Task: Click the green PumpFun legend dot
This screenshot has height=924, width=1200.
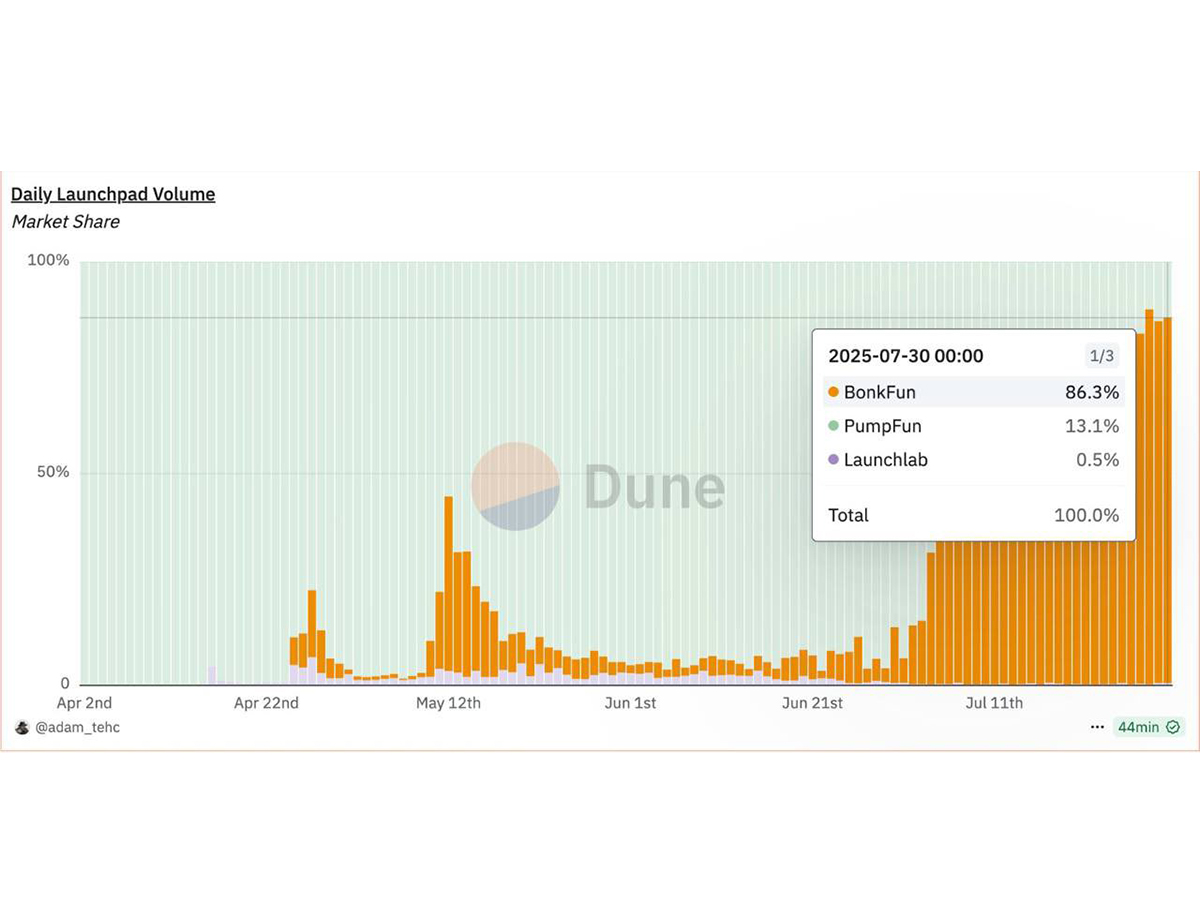Action: tap(834, 426)
